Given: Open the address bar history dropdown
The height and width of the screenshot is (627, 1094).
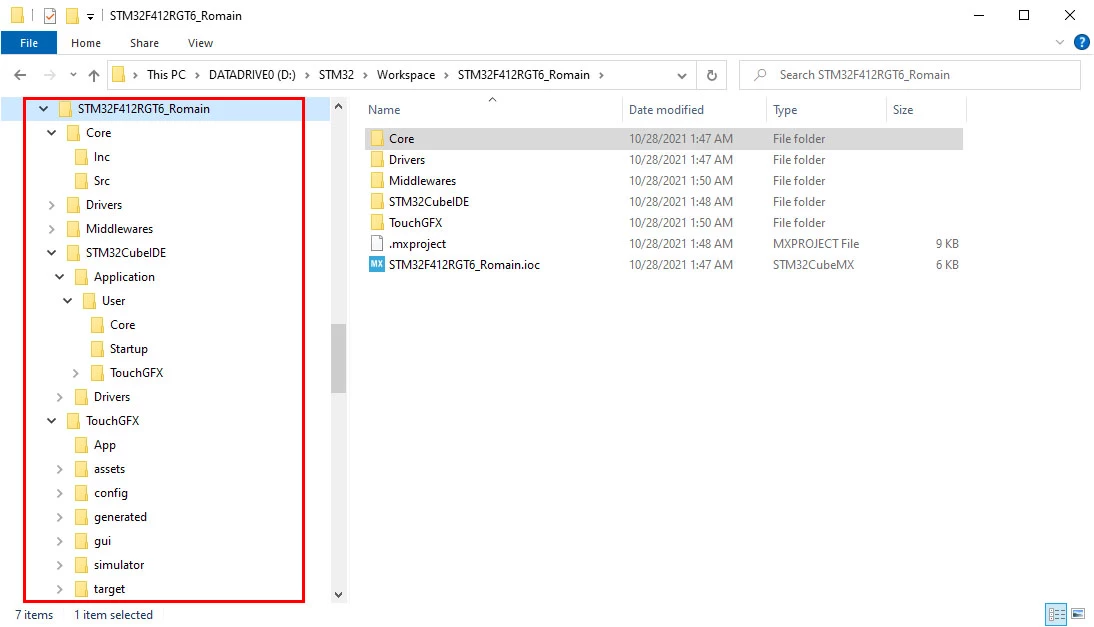Looking at the screenshot, I should (682, 75).
